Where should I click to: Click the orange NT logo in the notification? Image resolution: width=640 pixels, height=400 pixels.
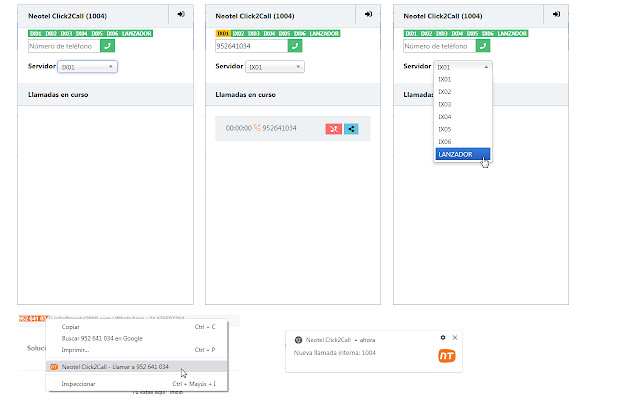click(x=447, y=356)
